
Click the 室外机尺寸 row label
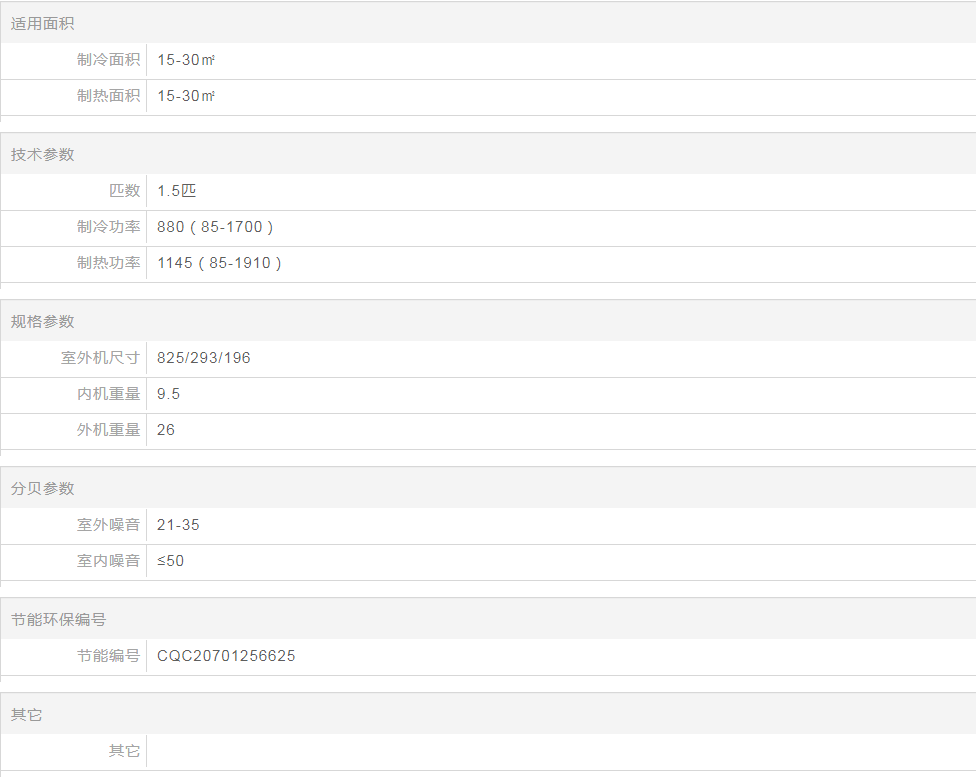(x=101, y=358)
